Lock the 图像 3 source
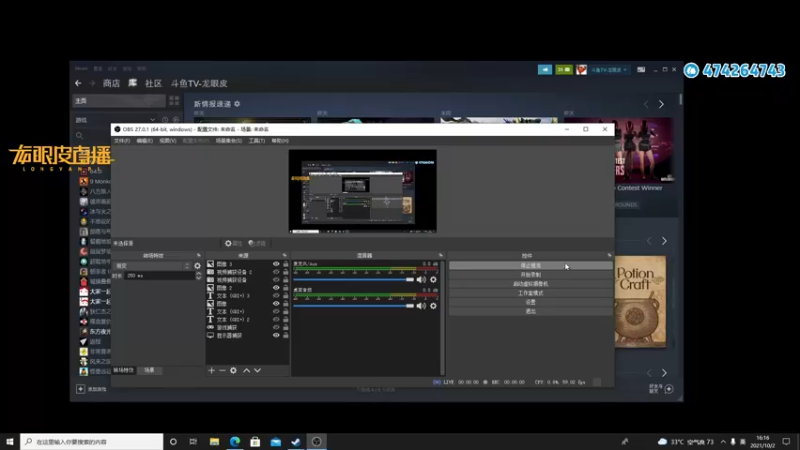 286,264
